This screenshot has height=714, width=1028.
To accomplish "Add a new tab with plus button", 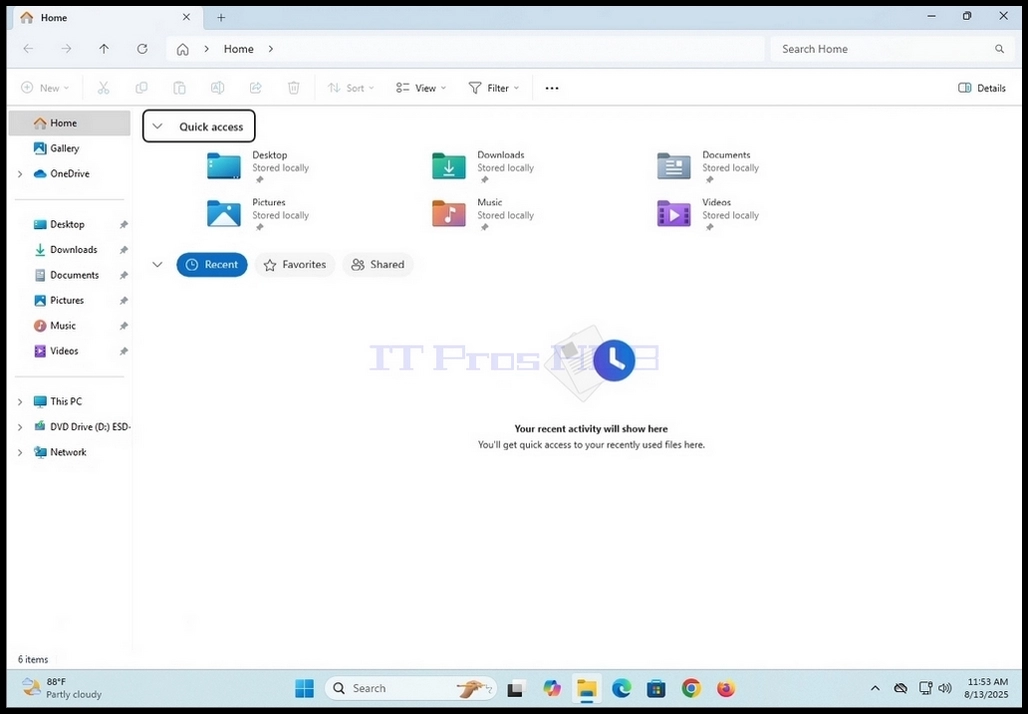I will click(x=221, y=18).
